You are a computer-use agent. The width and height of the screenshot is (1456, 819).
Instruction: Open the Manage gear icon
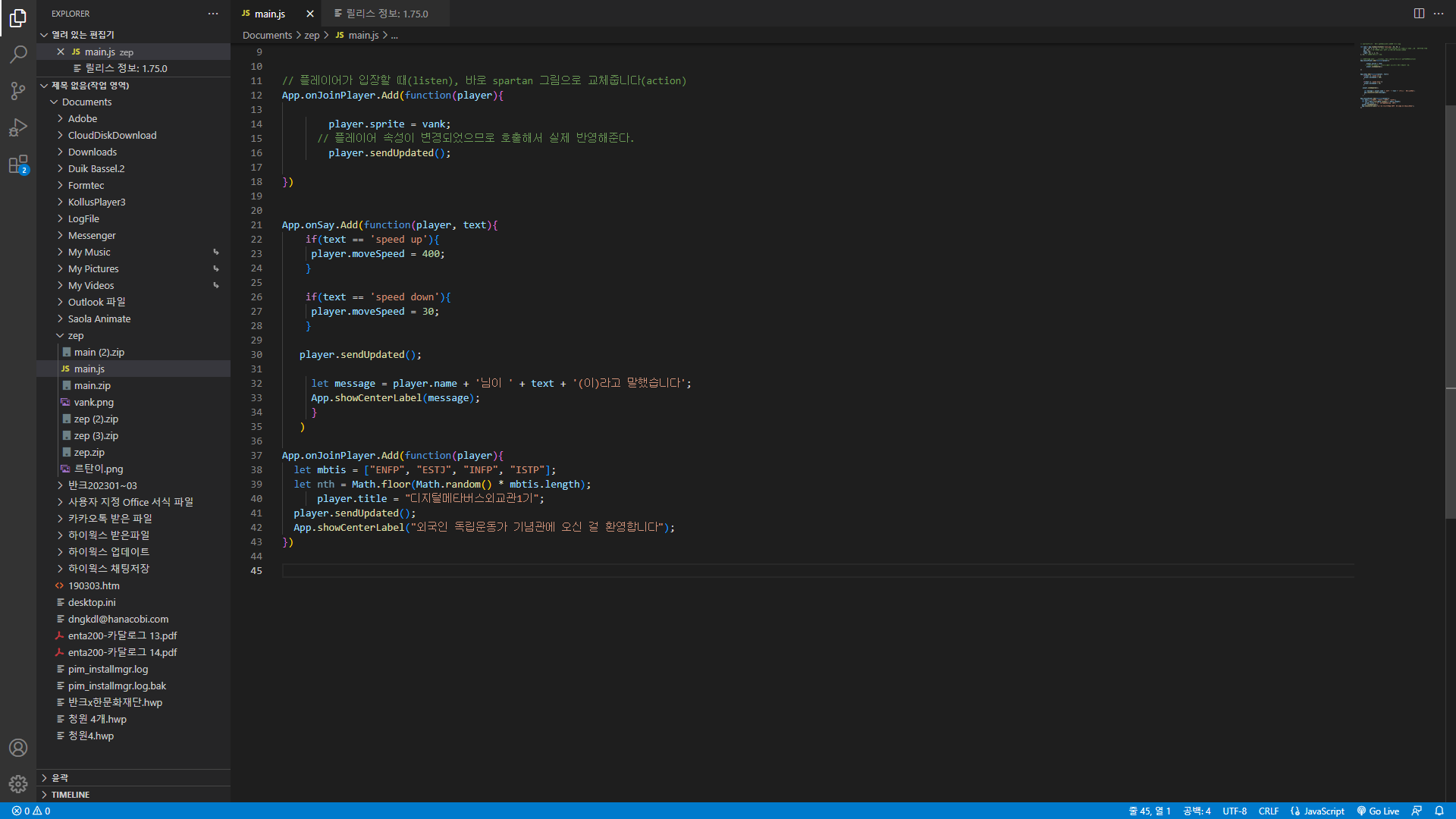click(18, 783)
